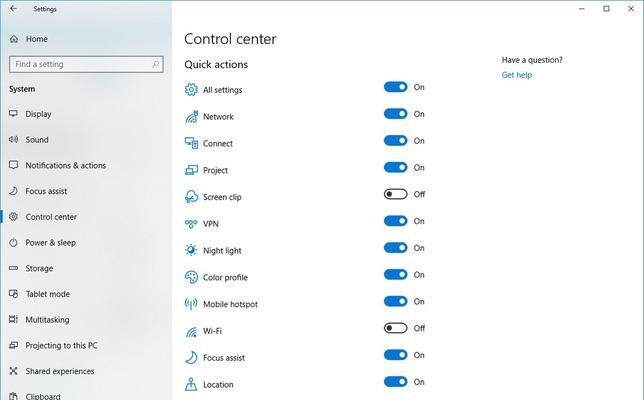Click the Sound speaker icon

pyautogui.click(x=14, y=140)
